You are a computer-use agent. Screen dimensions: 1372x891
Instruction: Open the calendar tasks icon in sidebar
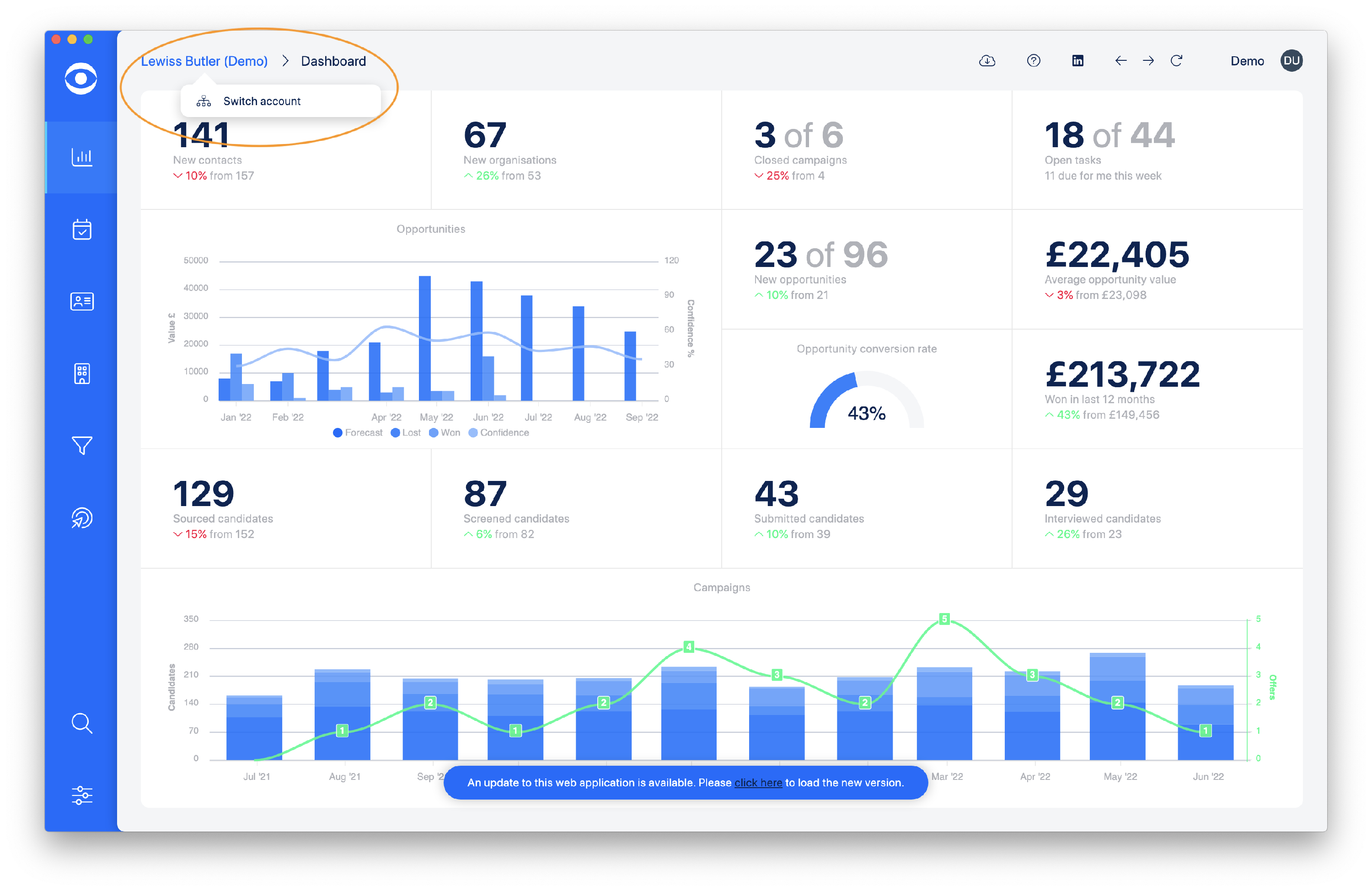82,229
